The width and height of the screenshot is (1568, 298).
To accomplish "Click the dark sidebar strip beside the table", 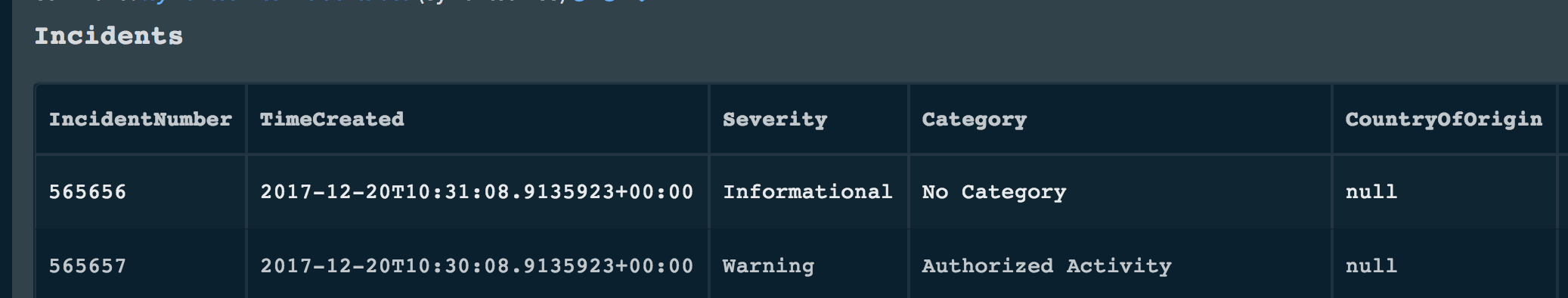I will [5, 149].
